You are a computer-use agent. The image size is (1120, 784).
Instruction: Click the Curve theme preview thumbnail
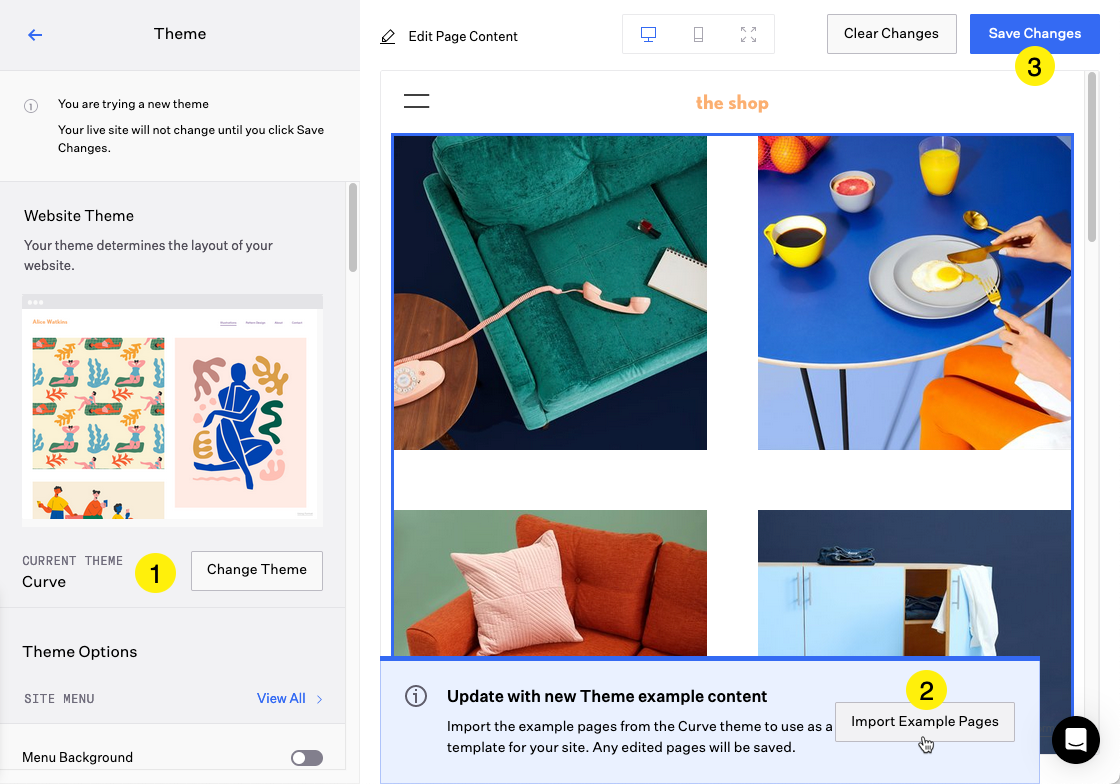[172, 410]
